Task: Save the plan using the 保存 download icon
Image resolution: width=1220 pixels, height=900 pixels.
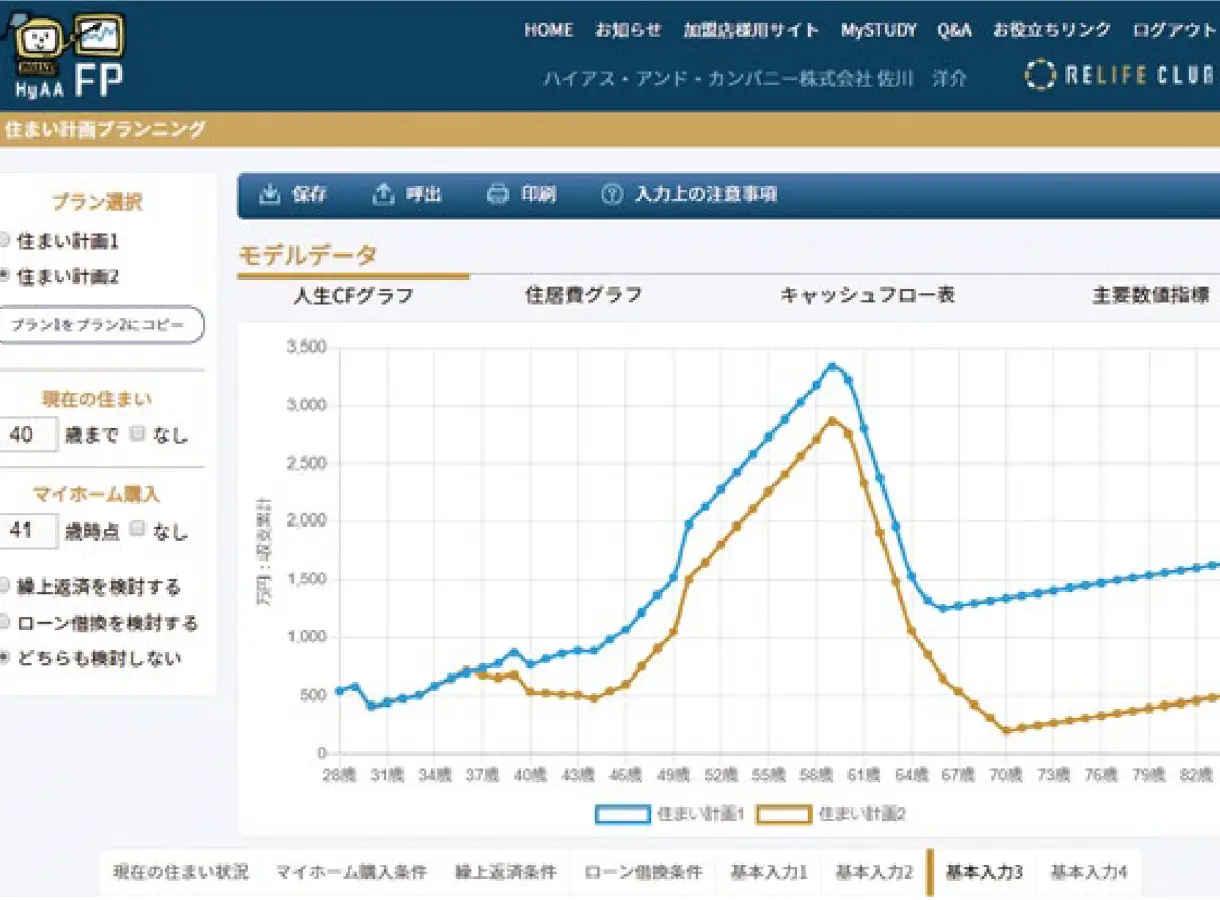Action: pyautogui.click(x=270, y=195)
